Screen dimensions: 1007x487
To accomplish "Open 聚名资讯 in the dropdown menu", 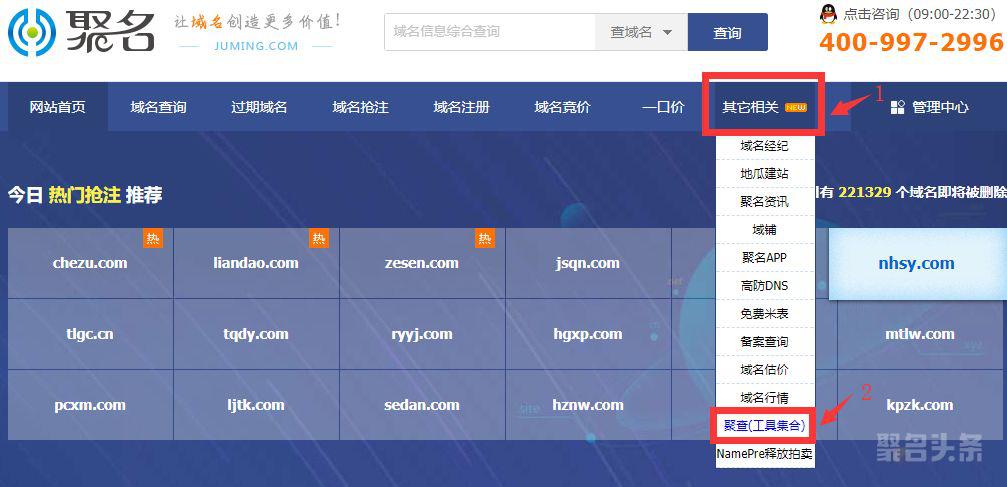I will click(764, 202).
